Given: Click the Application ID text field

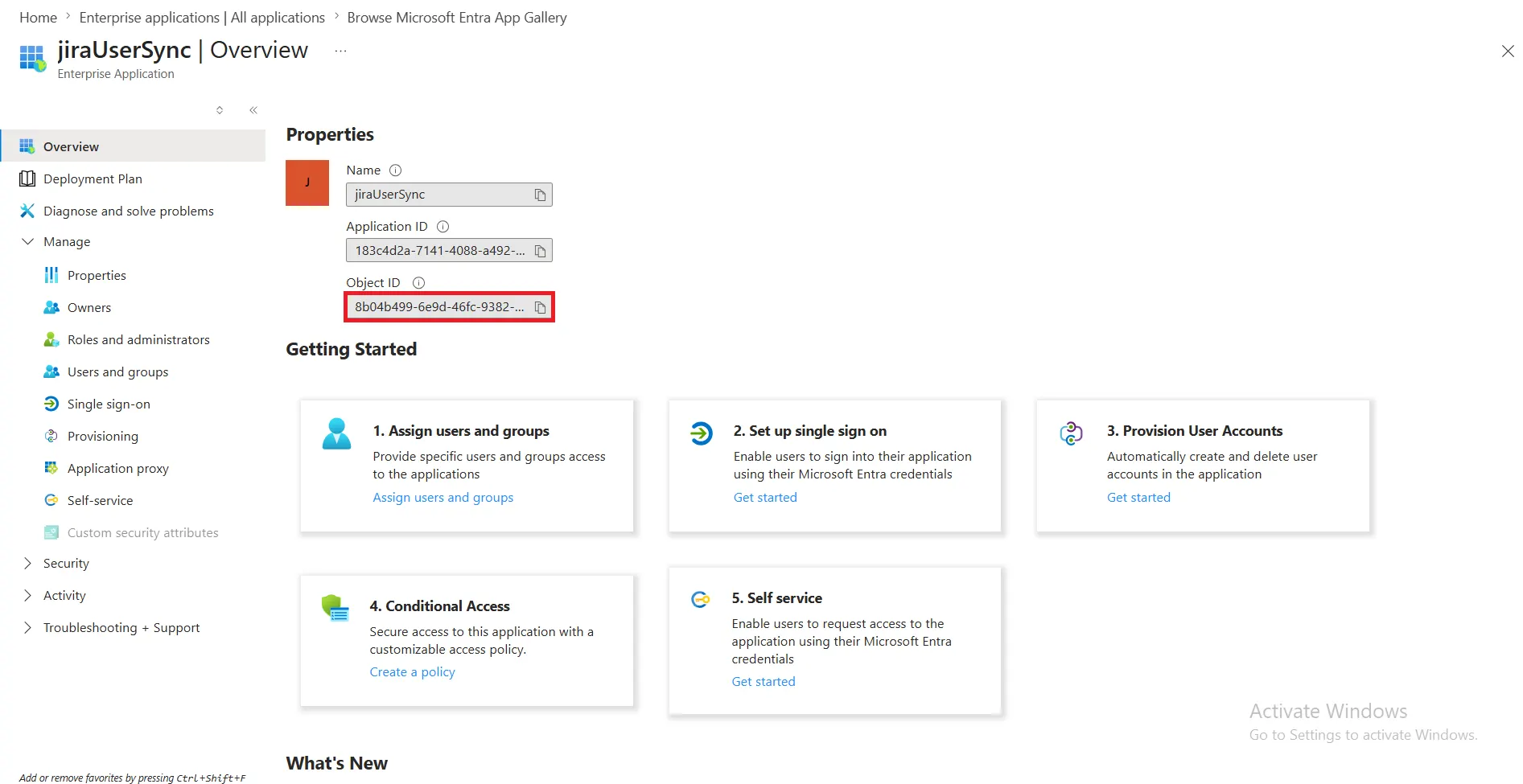Looking at the screenshot, I should tap(449, 251).
